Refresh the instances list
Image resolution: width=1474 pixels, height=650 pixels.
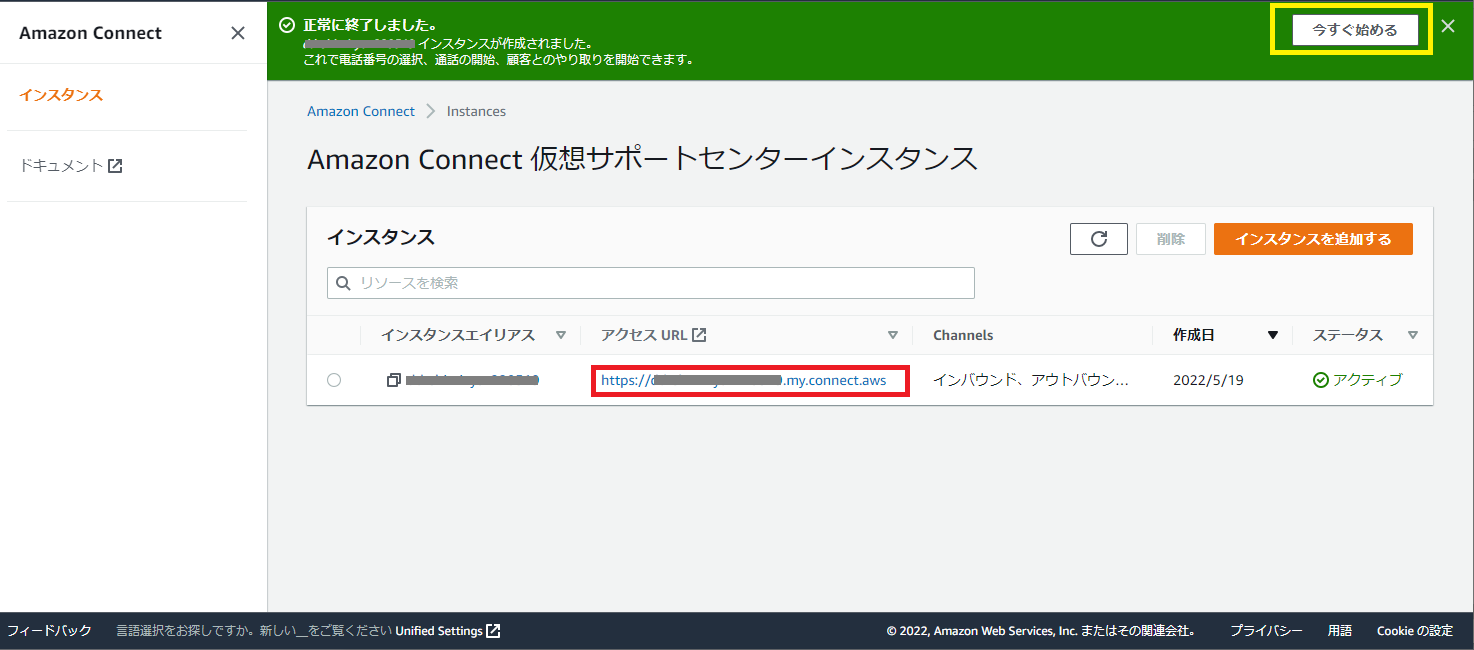1099,239
